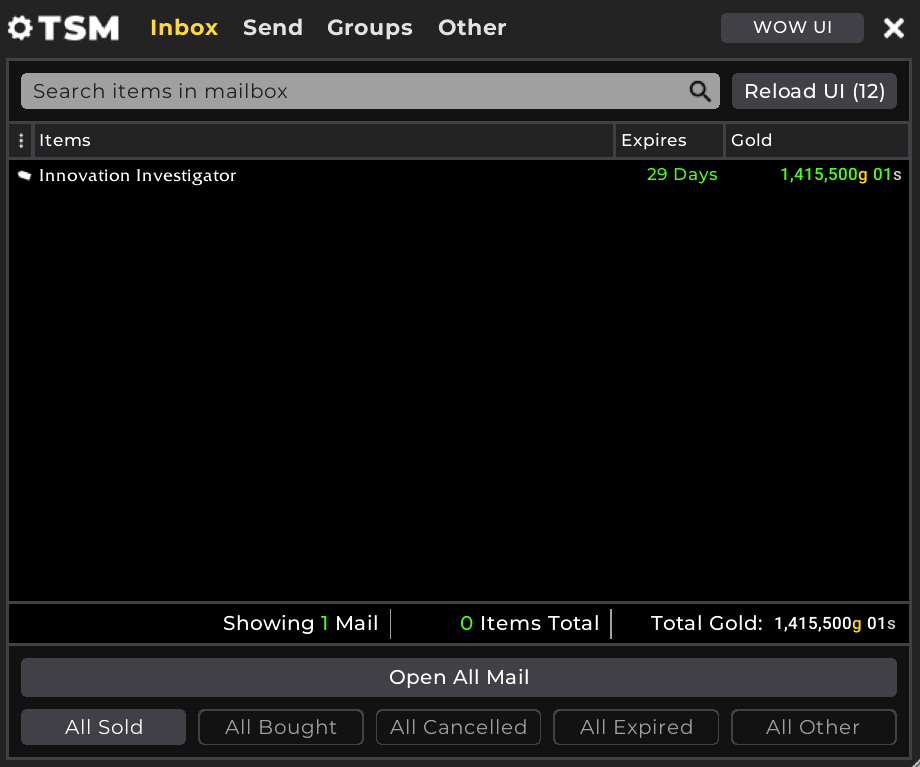Viewport: 920px width, 767px height.
Task: Open All Cancelled mail
Action: pyautogui.click(x=458, y=727)
